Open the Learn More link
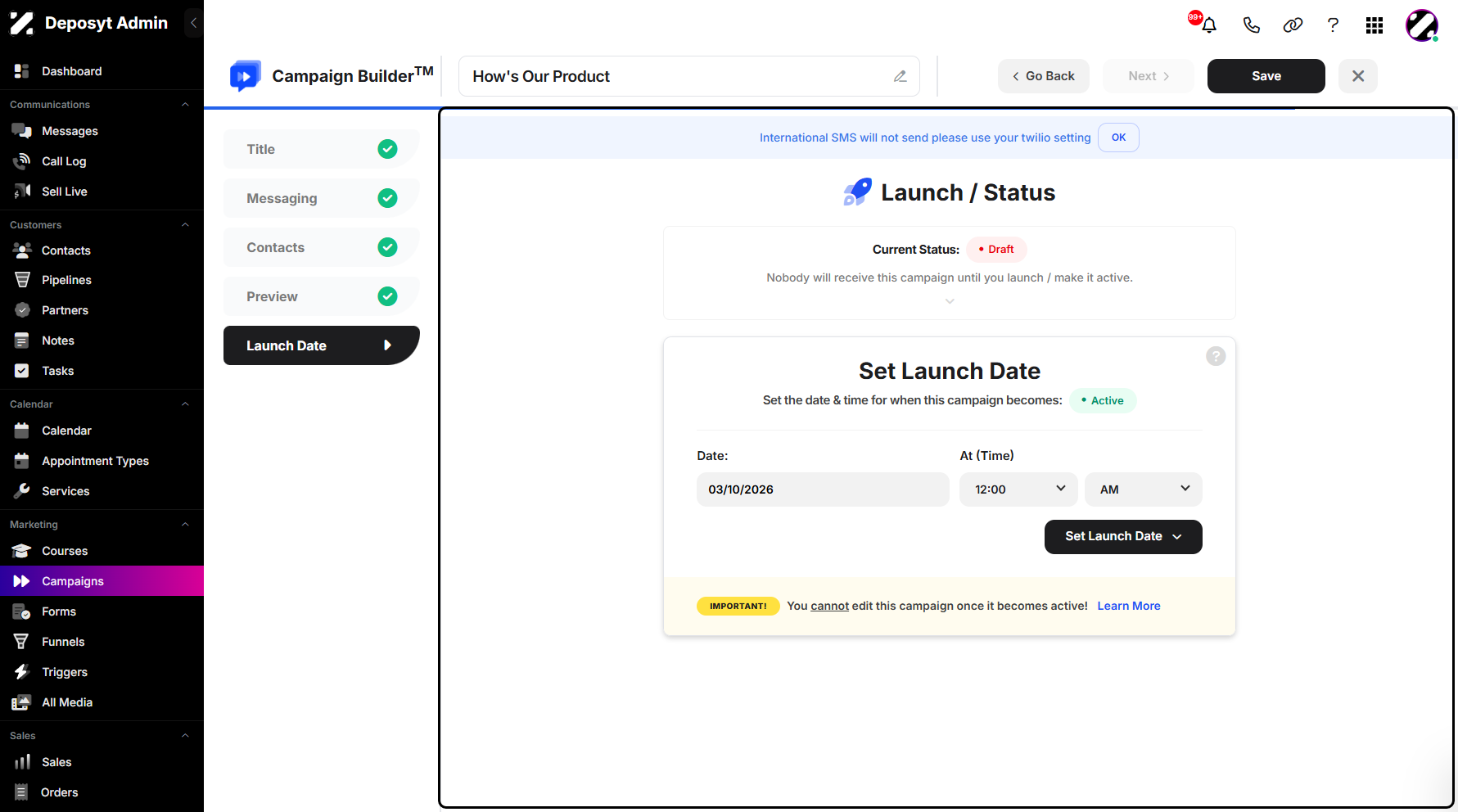1458x812 pixels. (x=1129, y=606)
